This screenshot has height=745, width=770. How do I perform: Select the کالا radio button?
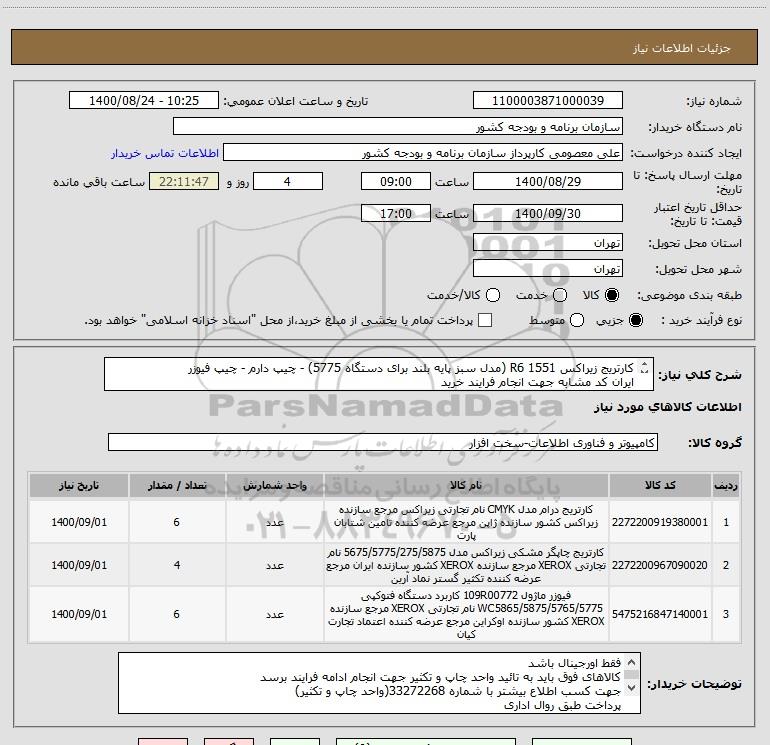(612, 295)
